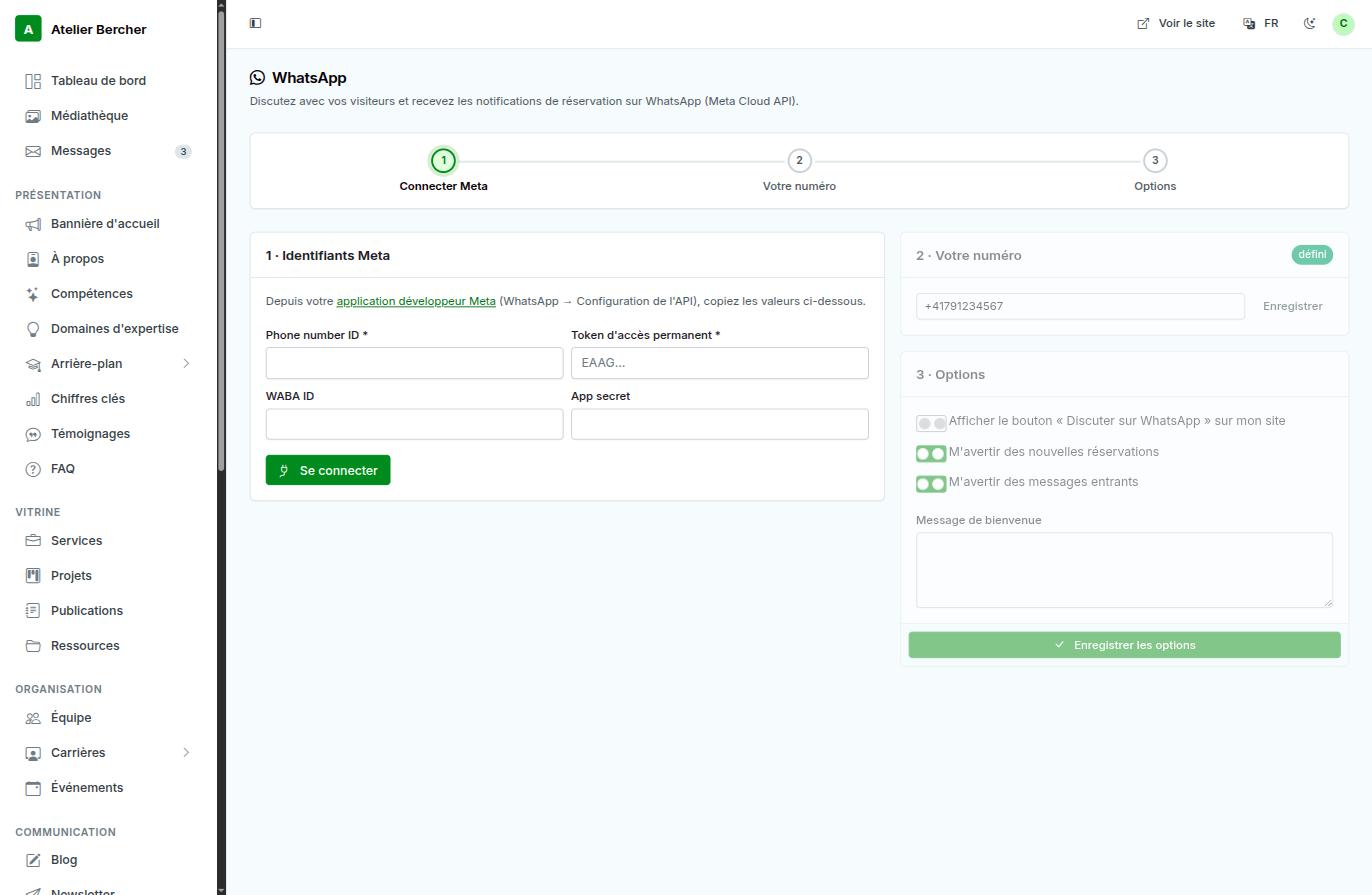Click the Messages unread badge 3
Screen dimensions: 1372x895
coord(183,152)
